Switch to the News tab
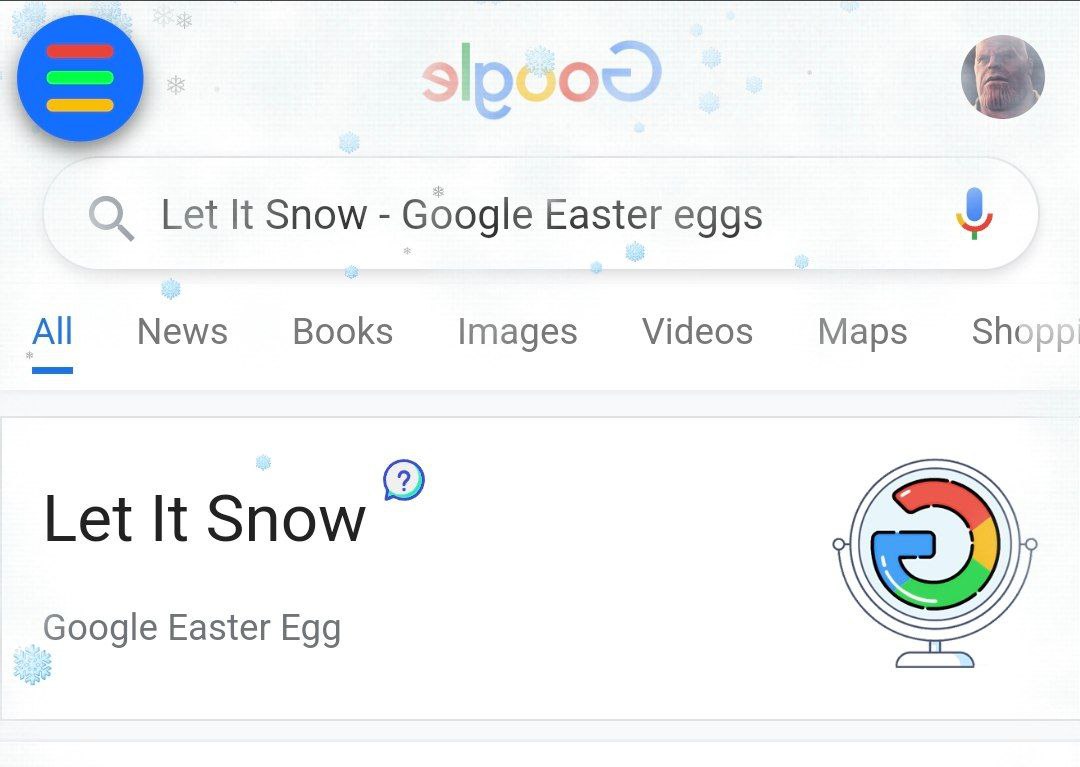This screenshot has width=1080, height=767. click(182, 332)
